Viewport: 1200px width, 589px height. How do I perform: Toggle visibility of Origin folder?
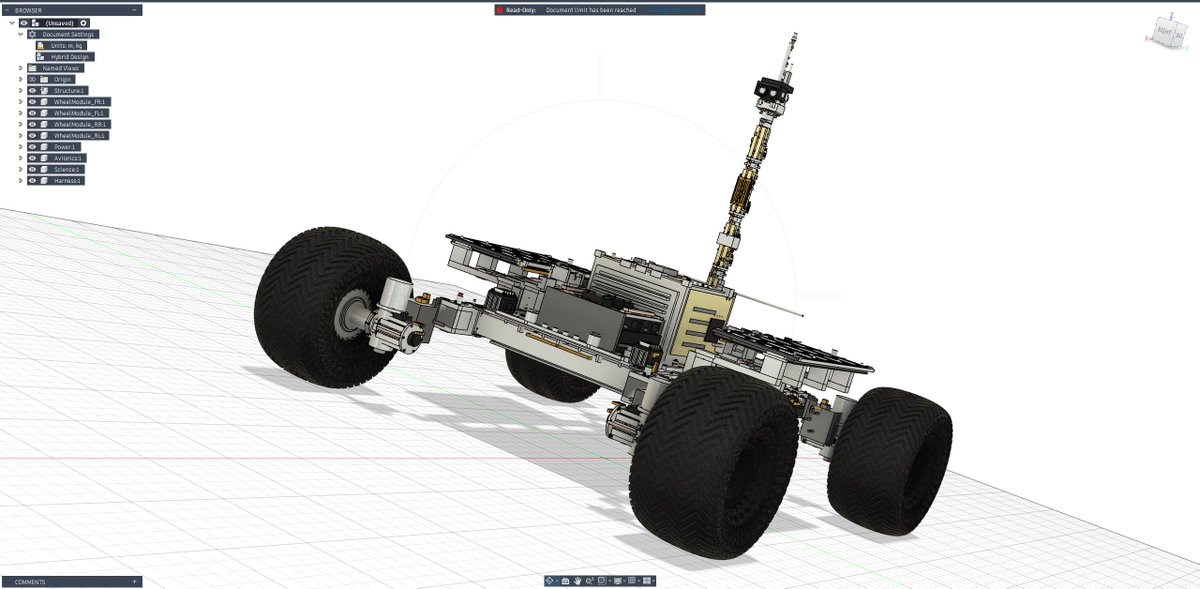[x=32, y=79]
